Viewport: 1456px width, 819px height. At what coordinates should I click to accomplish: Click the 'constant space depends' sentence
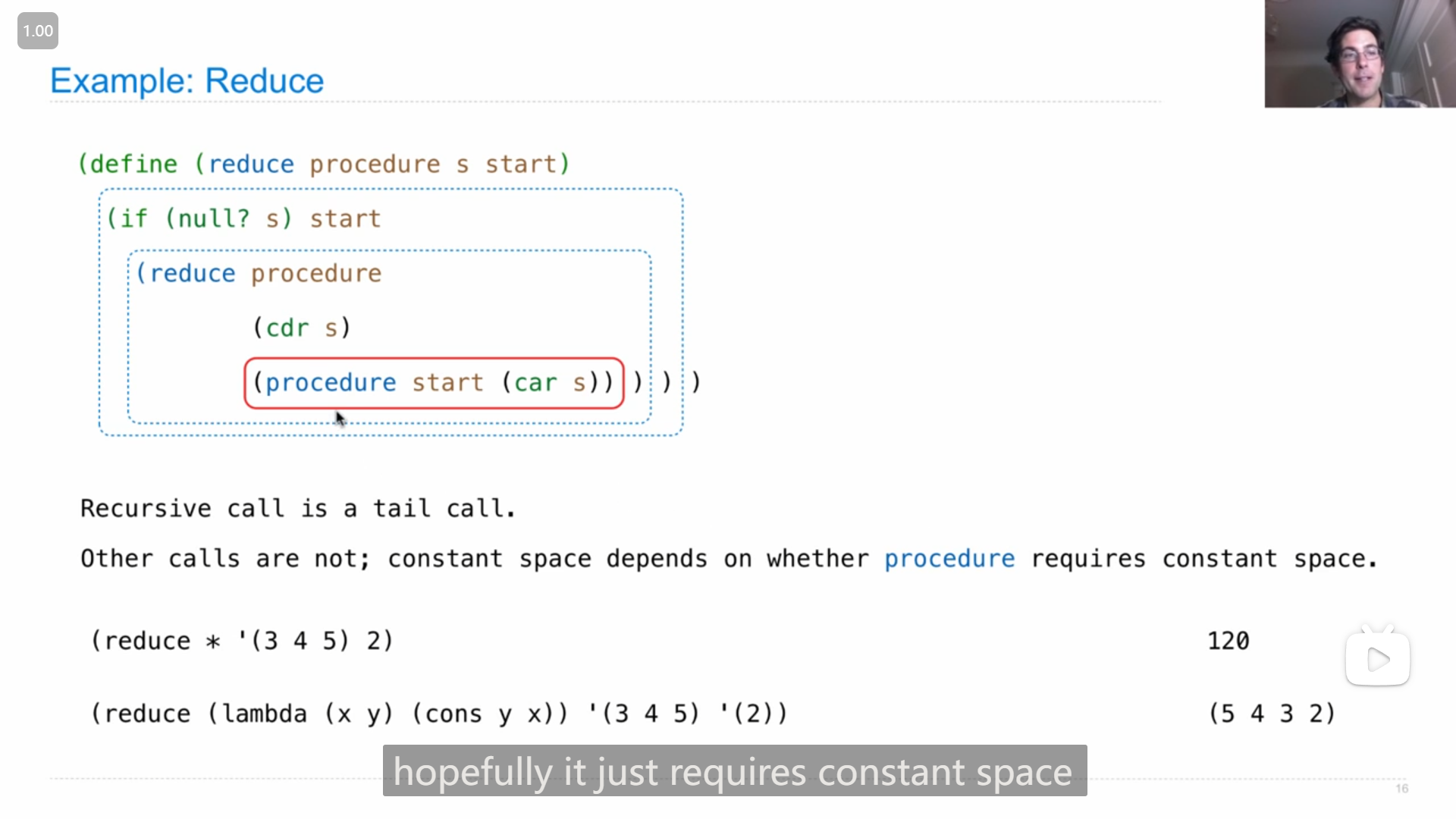(546, 559)
